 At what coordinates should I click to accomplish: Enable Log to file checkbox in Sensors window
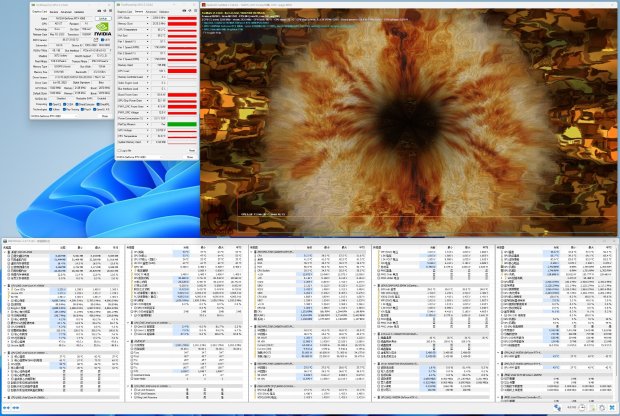tap(119, 151)
